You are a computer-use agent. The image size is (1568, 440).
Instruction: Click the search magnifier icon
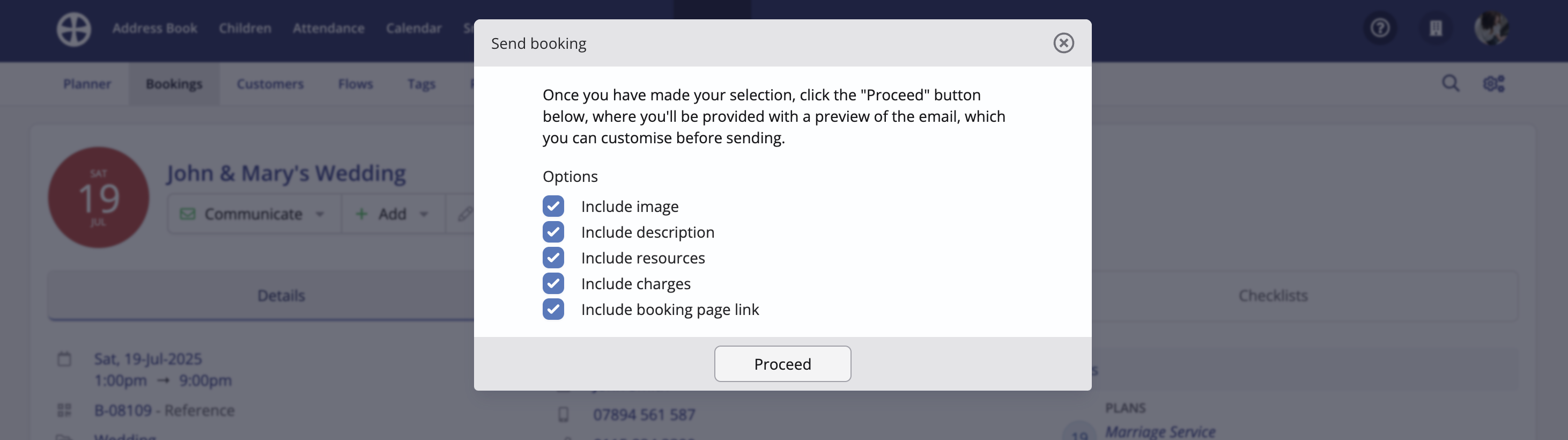click(1451, 83)
